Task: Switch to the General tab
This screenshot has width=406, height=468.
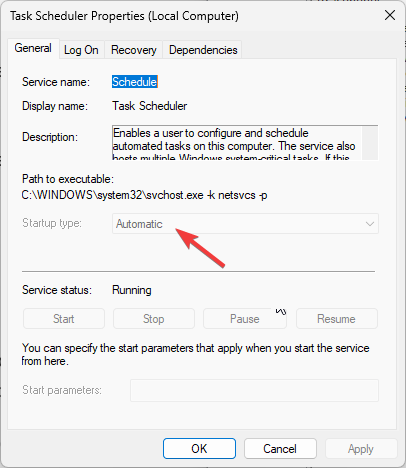Action: coord(33,49)
